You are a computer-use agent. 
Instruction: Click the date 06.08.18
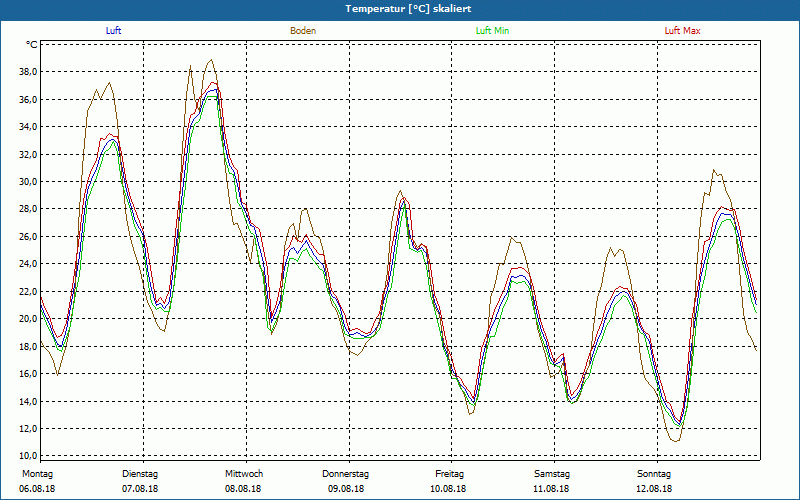[x=37, y=489]
